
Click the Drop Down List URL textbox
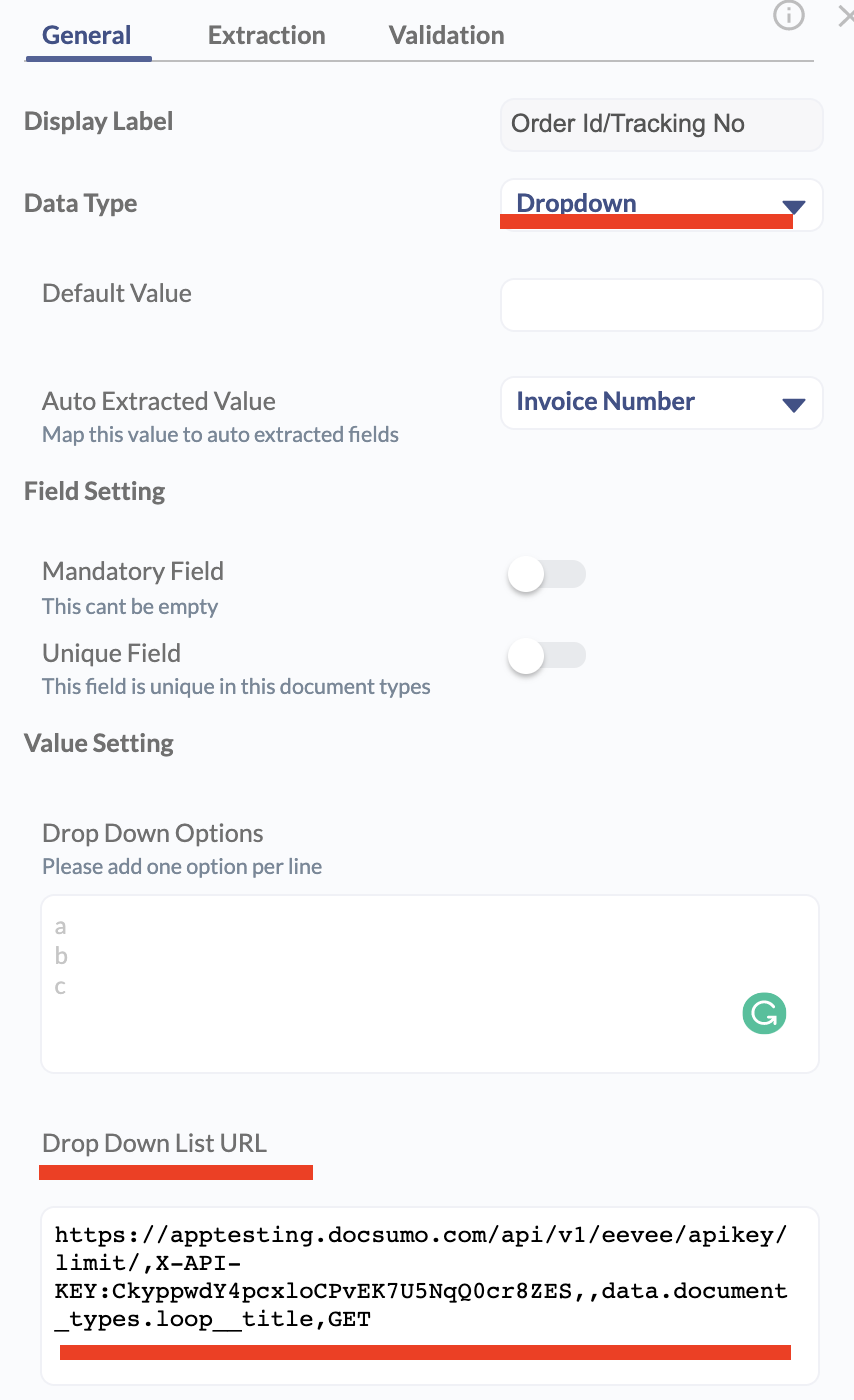click(x=430, y=1296)
